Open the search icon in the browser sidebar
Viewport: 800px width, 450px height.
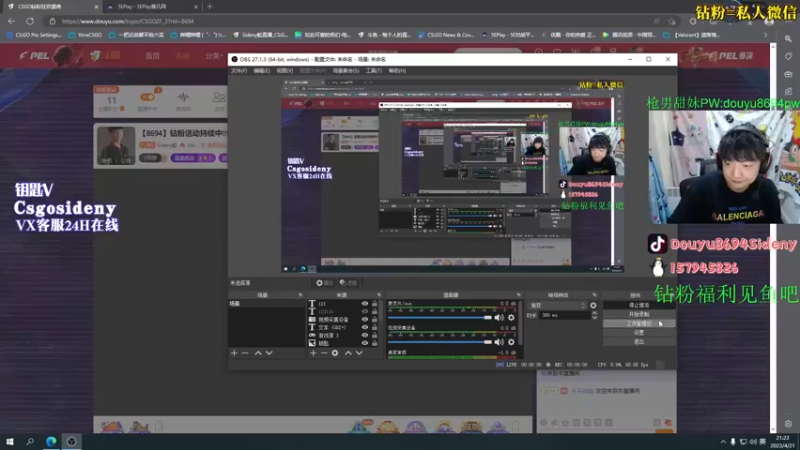[788, 39]
